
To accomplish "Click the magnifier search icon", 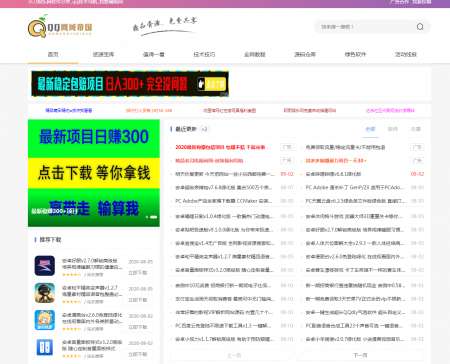I will click(420, 27).
